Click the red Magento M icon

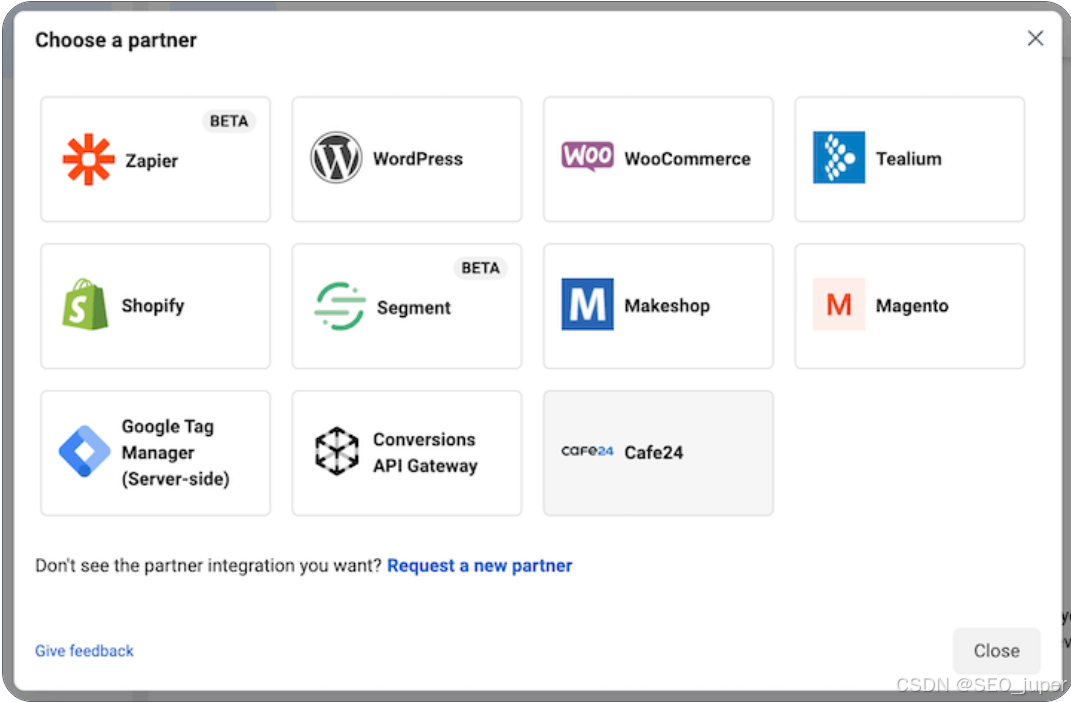pyautogui.click(x=839, y=305)
